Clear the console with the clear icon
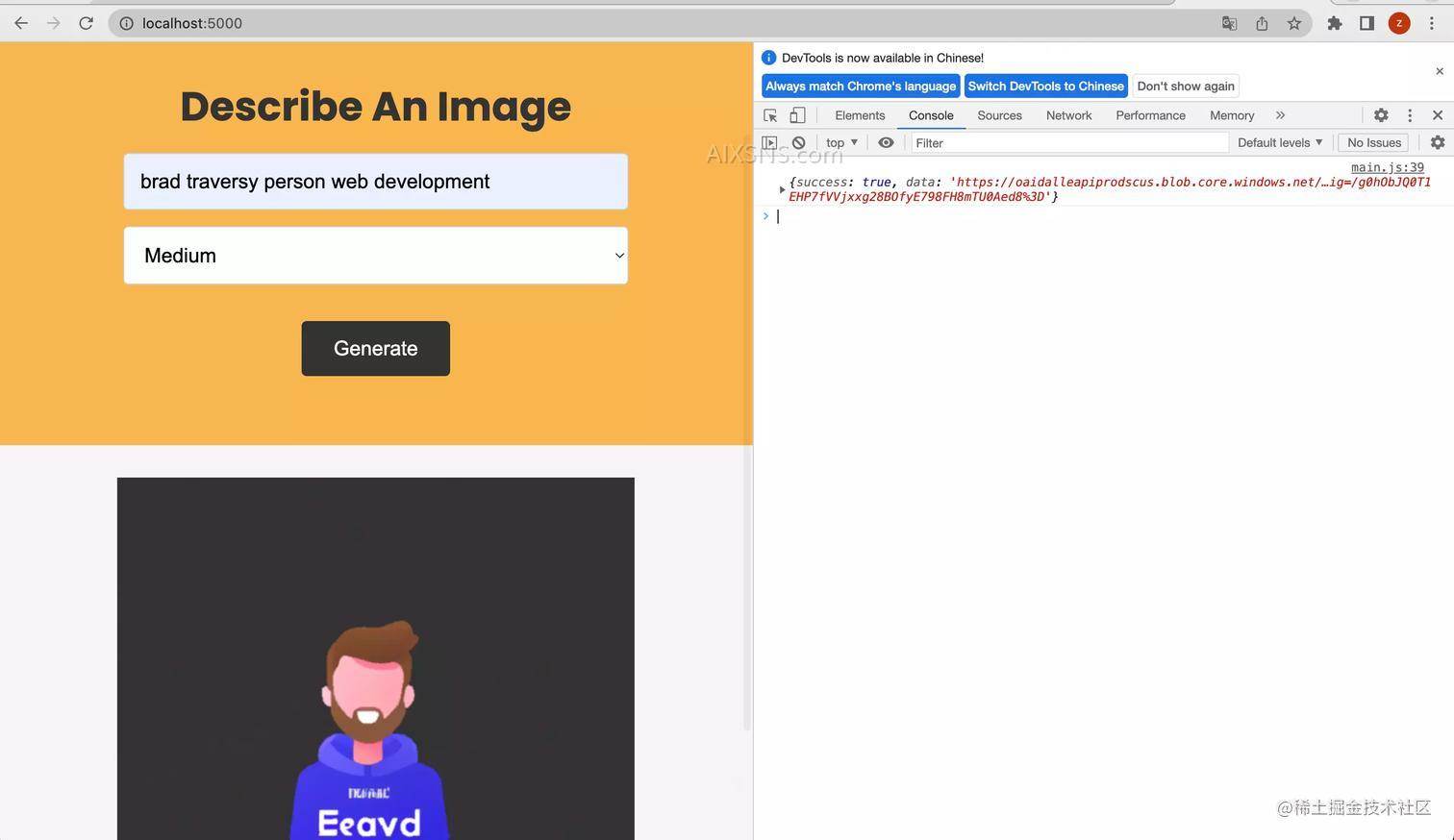1454x840 pixels. (798, 142)
